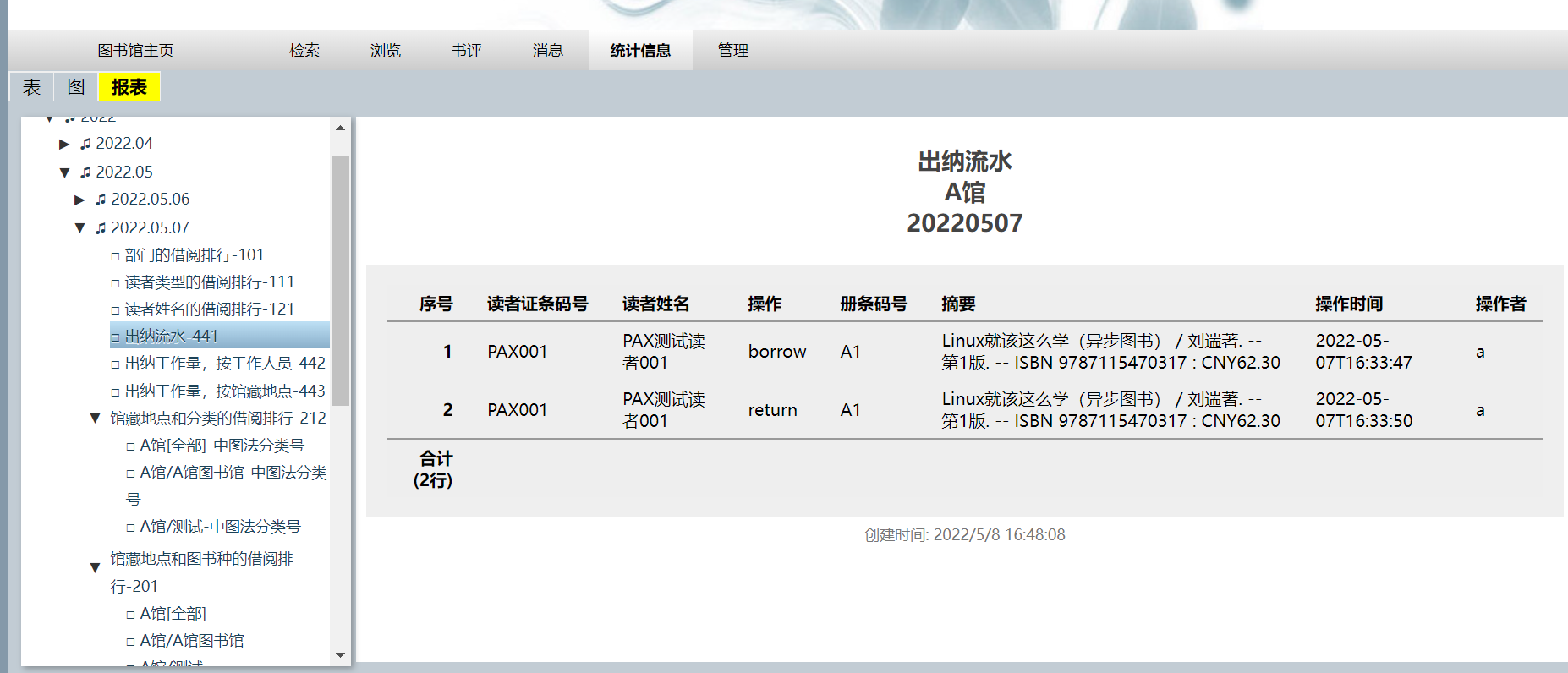Click the 2022-05-07T16:33:47 time cell
The width and height of the screenshot is (1568, 673).
(1363, 352)
